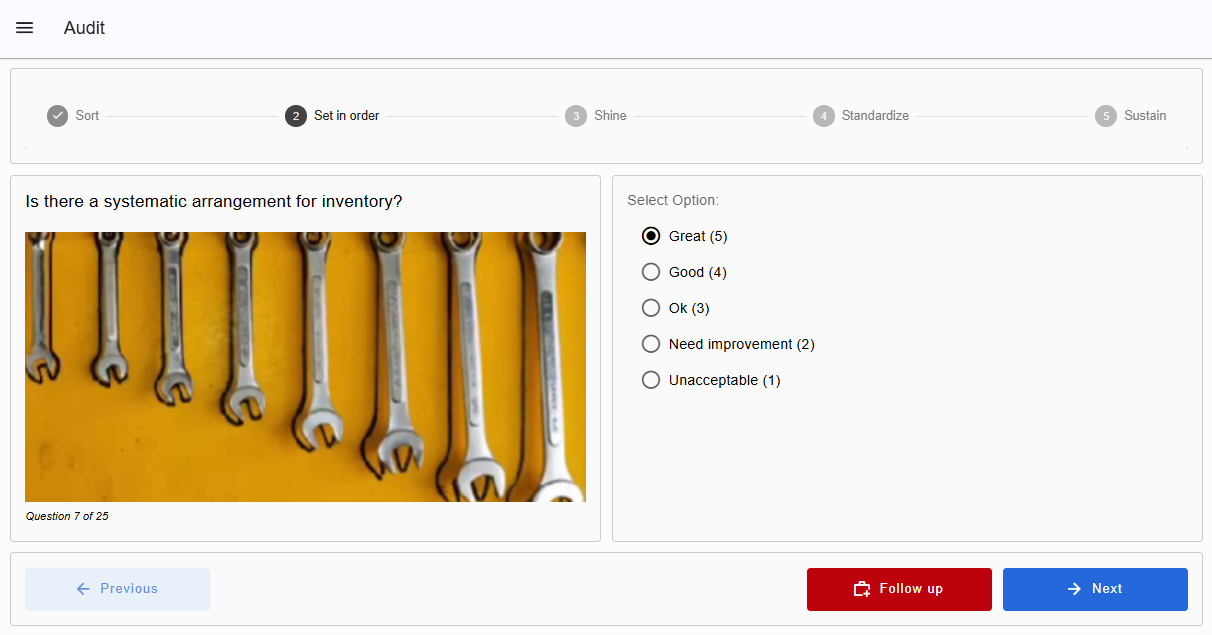The width and height of the screenshot is (1212, 635).
Task: Click the step 4 Standardize circle icon
Action: (x=823, y=116)
